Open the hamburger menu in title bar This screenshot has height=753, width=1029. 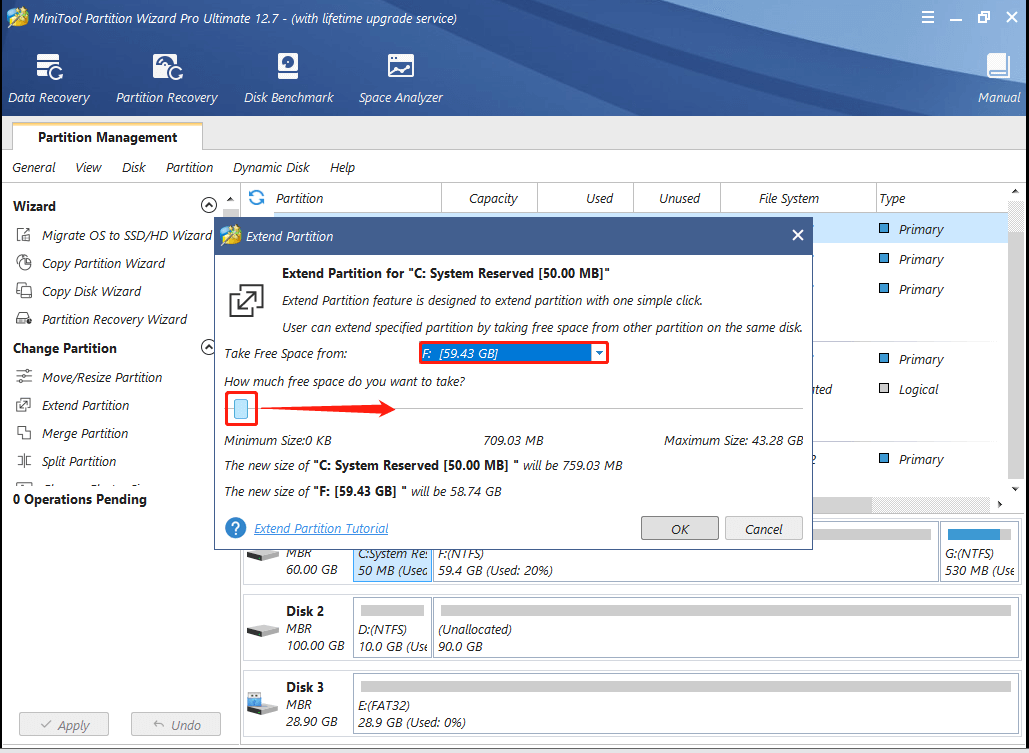(x=928, y=18)
